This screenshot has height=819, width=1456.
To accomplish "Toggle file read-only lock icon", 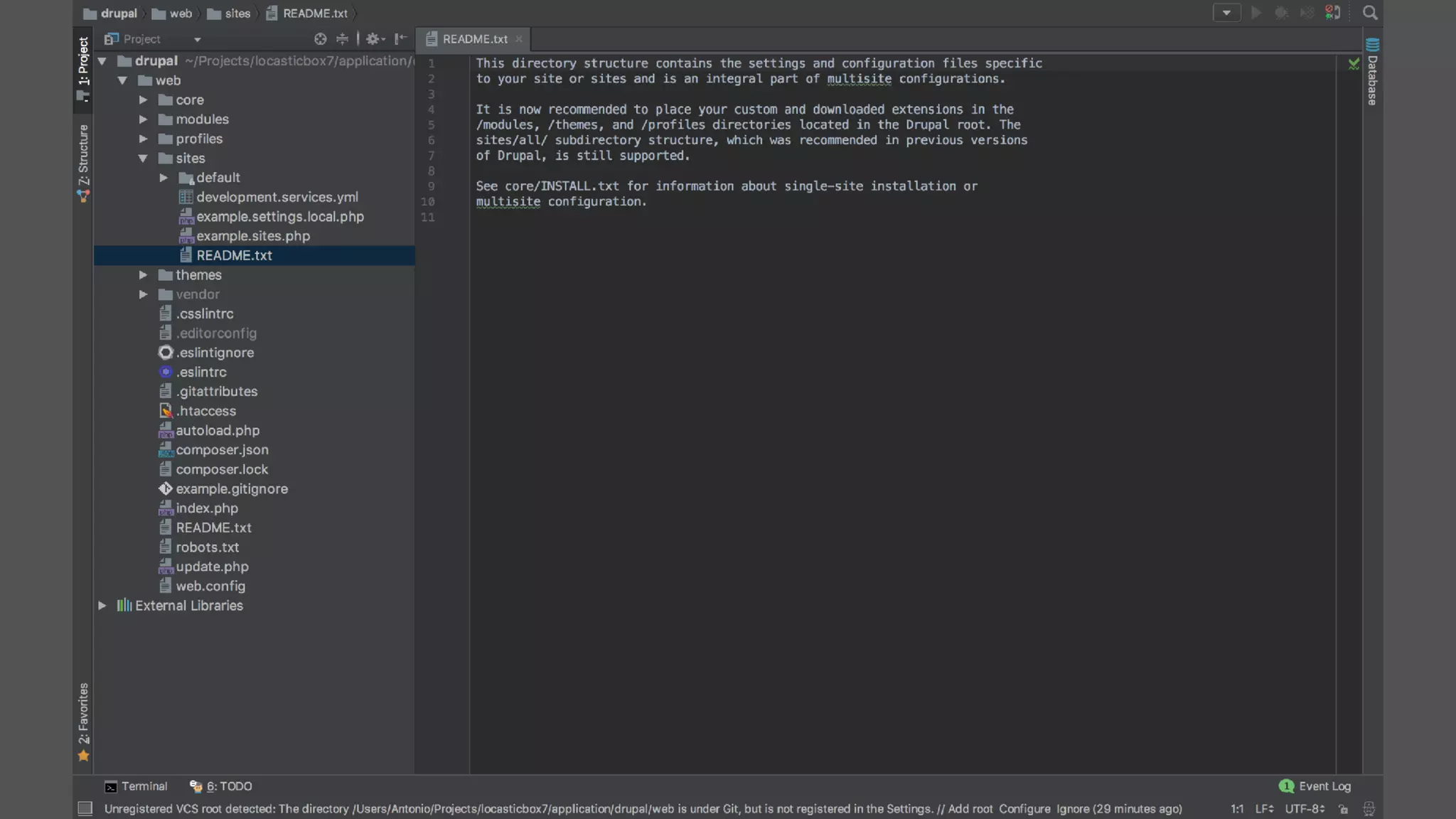I will coord(1343,809).
